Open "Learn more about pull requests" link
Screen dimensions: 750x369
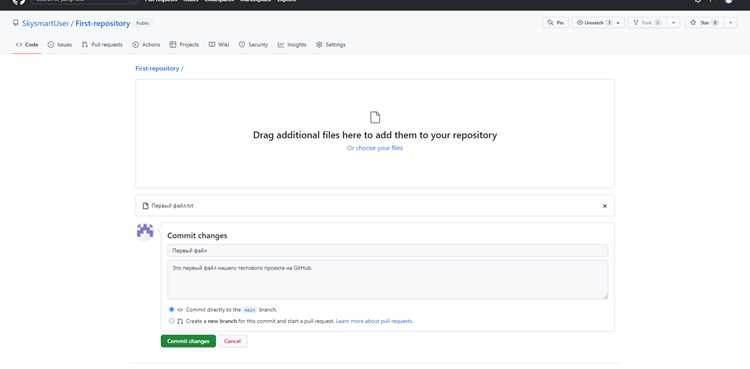click(375, 321)
